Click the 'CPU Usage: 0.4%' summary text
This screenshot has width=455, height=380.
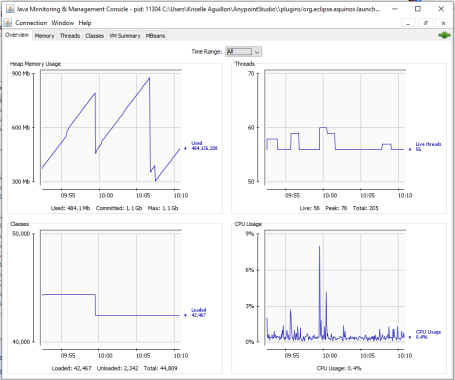[x=339, y=368]
